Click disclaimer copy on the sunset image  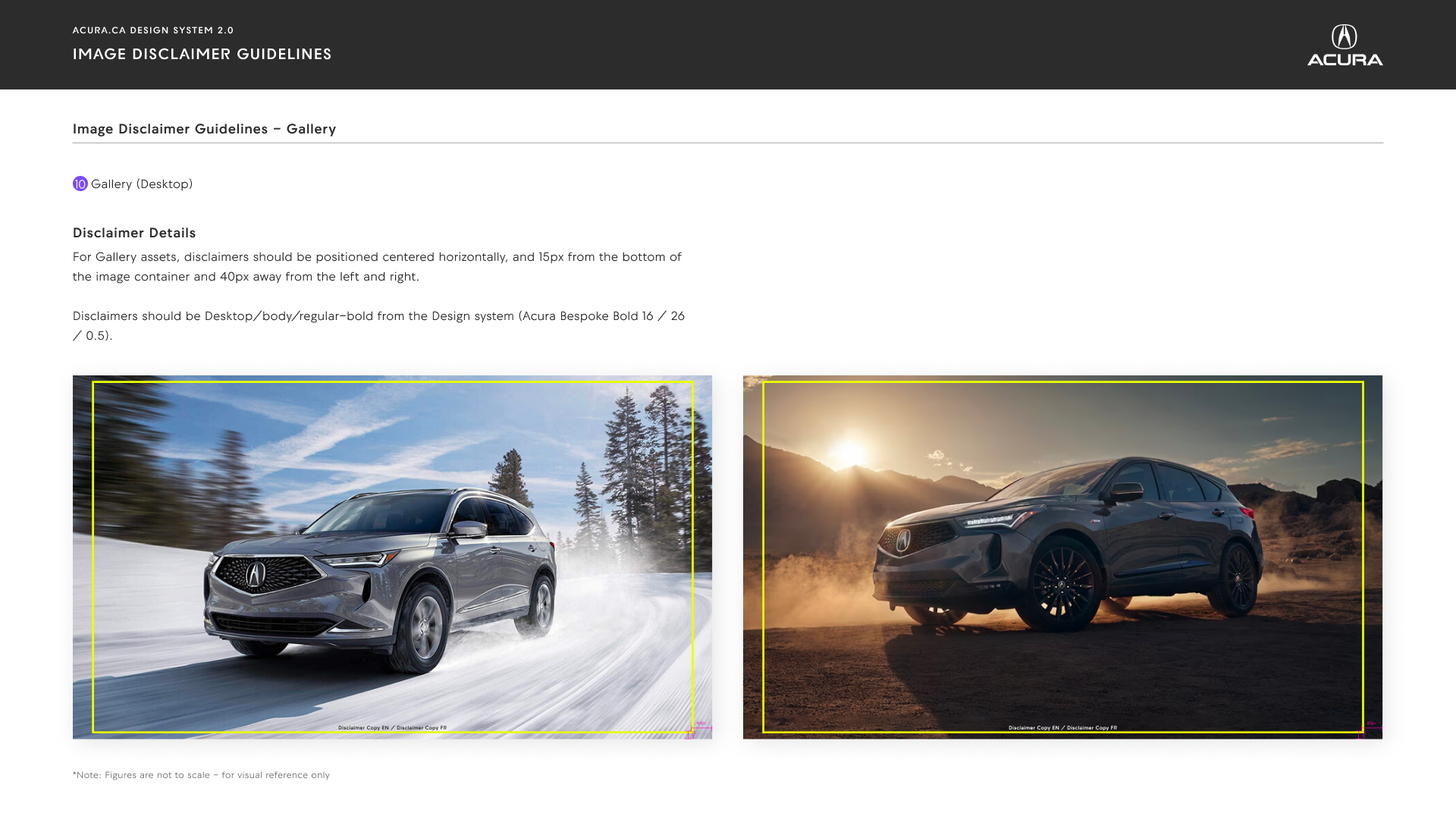pos(1062,727)
